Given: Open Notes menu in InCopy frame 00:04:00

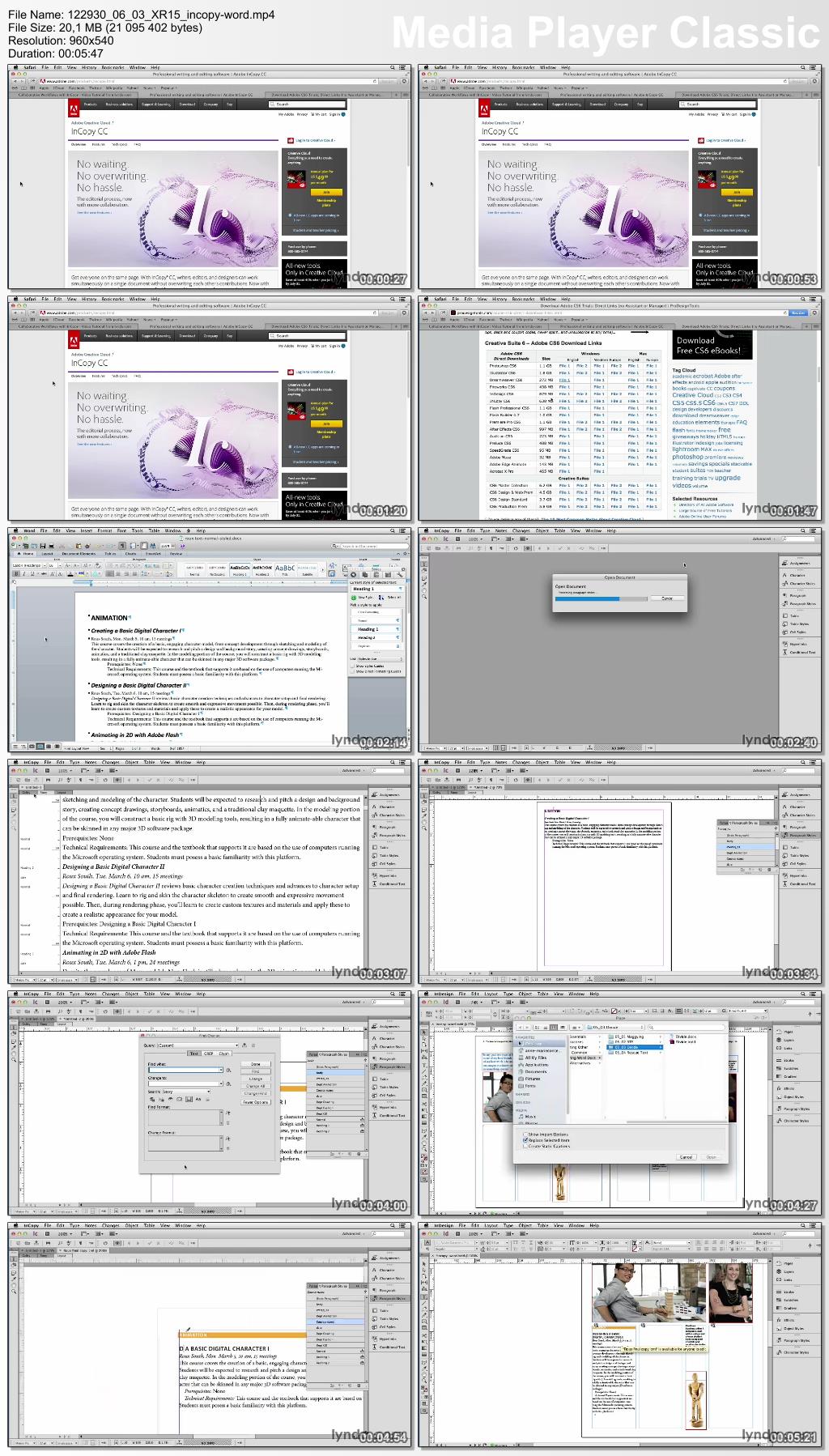Looking at the screenshot, I should tap(91, 994).
